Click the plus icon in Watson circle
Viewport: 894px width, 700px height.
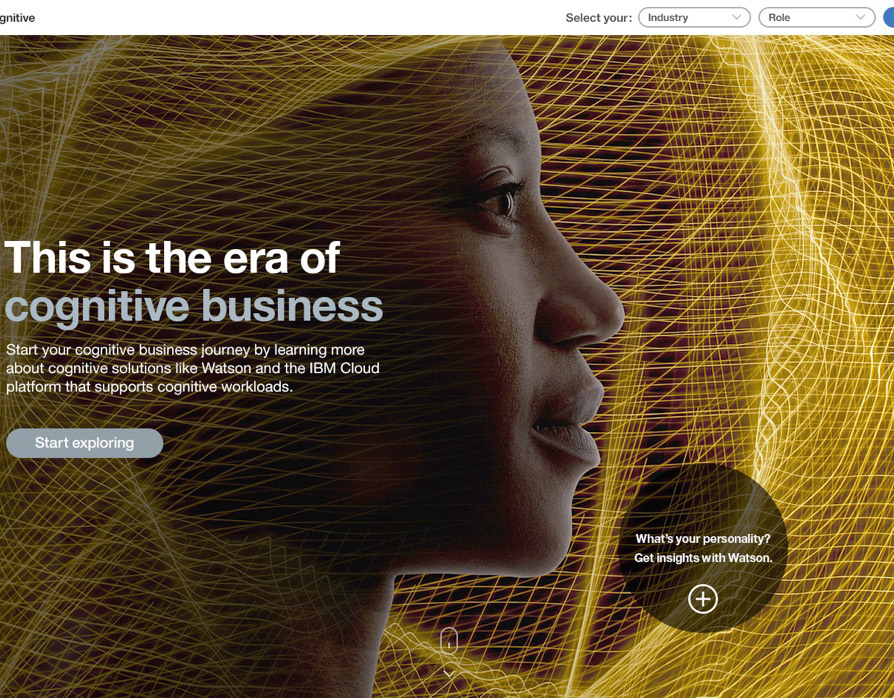[x=703, y=599]
